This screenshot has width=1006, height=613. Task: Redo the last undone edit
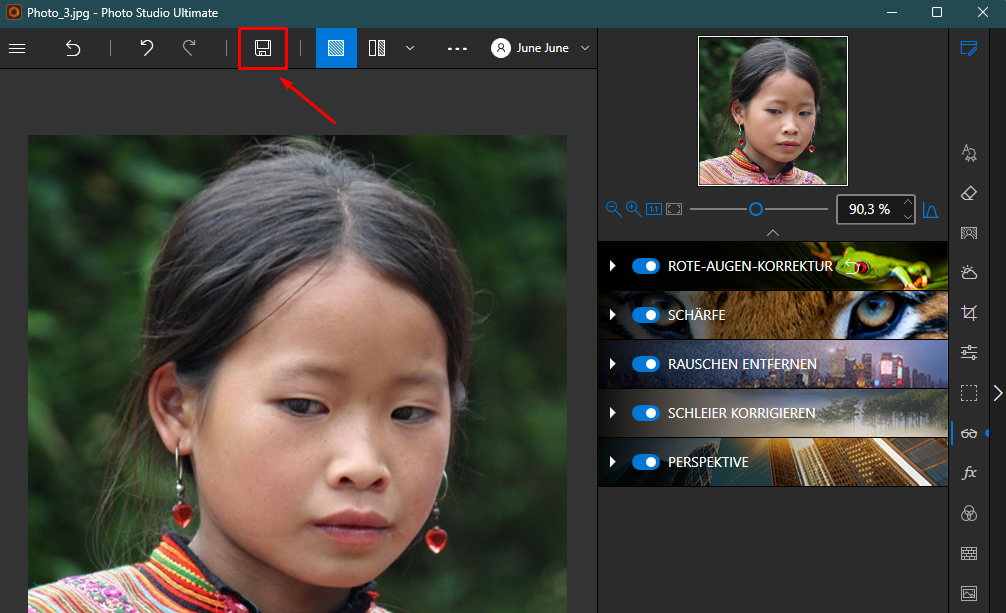(x=189, y=48)
